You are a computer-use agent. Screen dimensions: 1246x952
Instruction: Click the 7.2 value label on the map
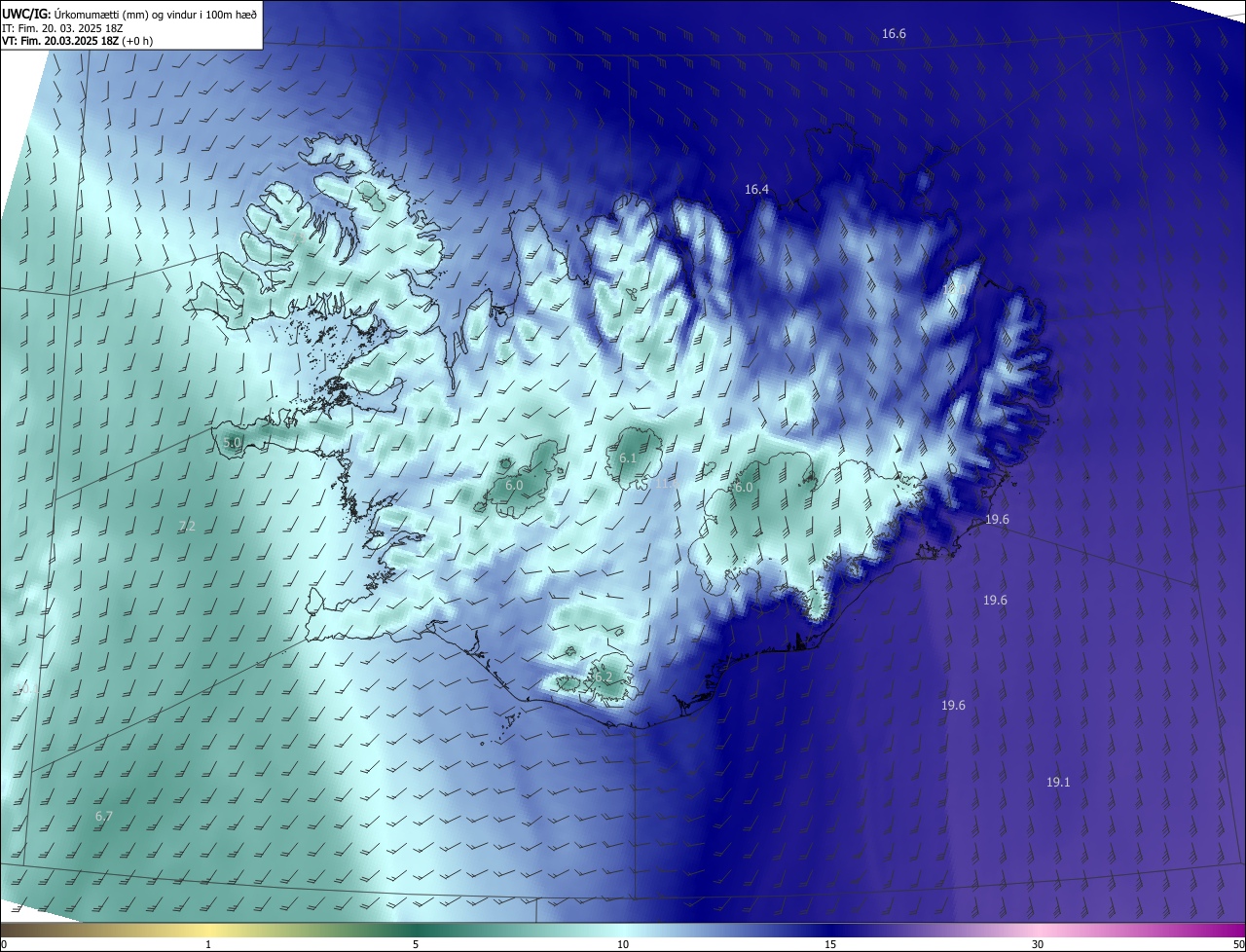click(187, 526)
